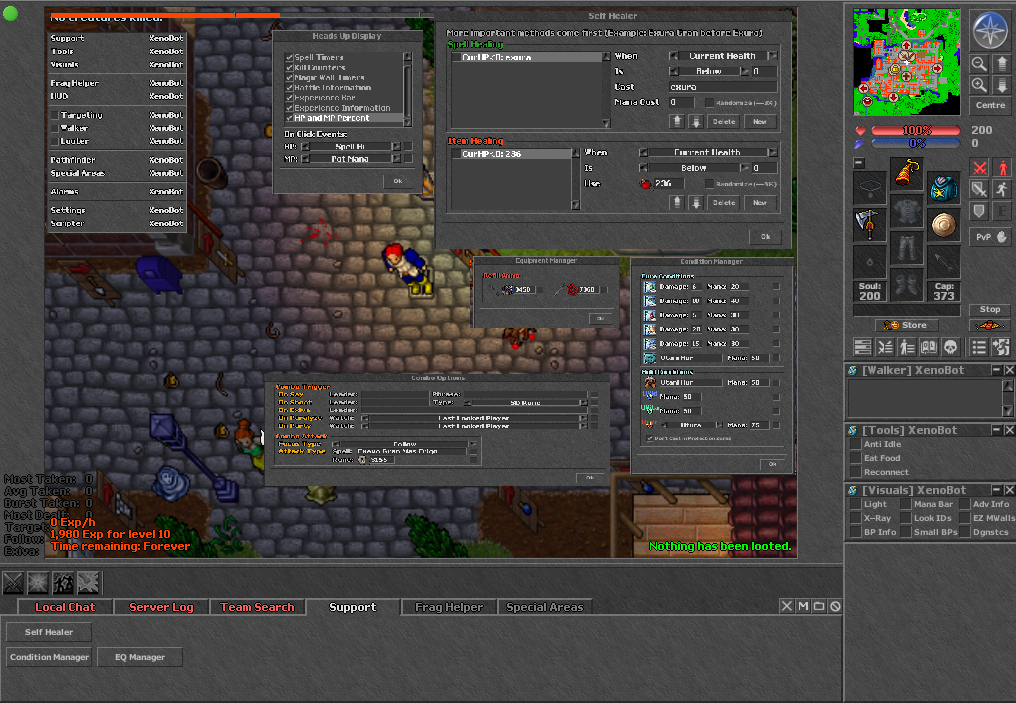
Task: Click the round wooden shield slot
Action: click(943, 224)
